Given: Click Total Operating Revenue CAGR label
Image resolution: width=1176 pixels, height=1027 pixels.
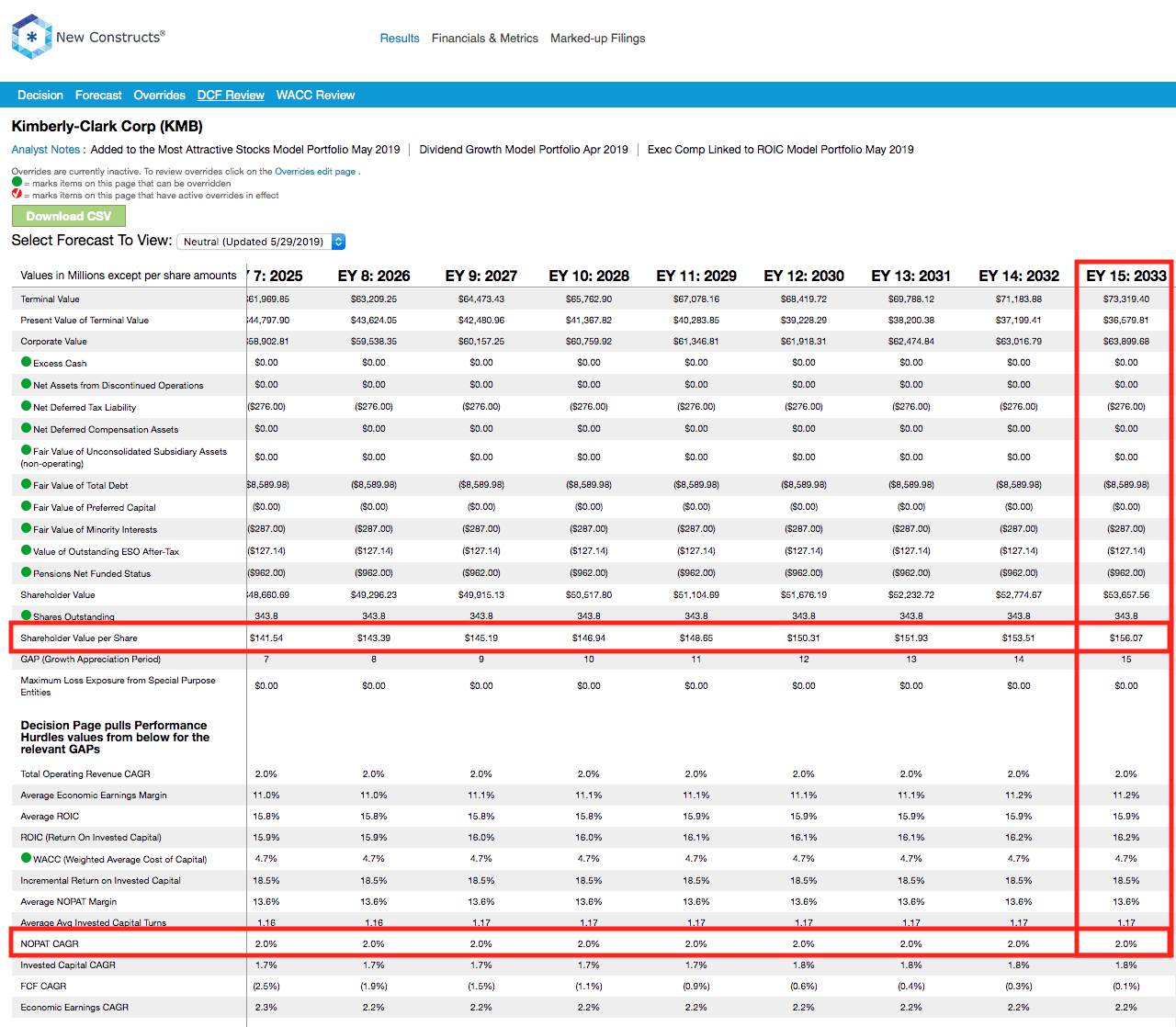Looking at the screenshot, I should (85, 773).
